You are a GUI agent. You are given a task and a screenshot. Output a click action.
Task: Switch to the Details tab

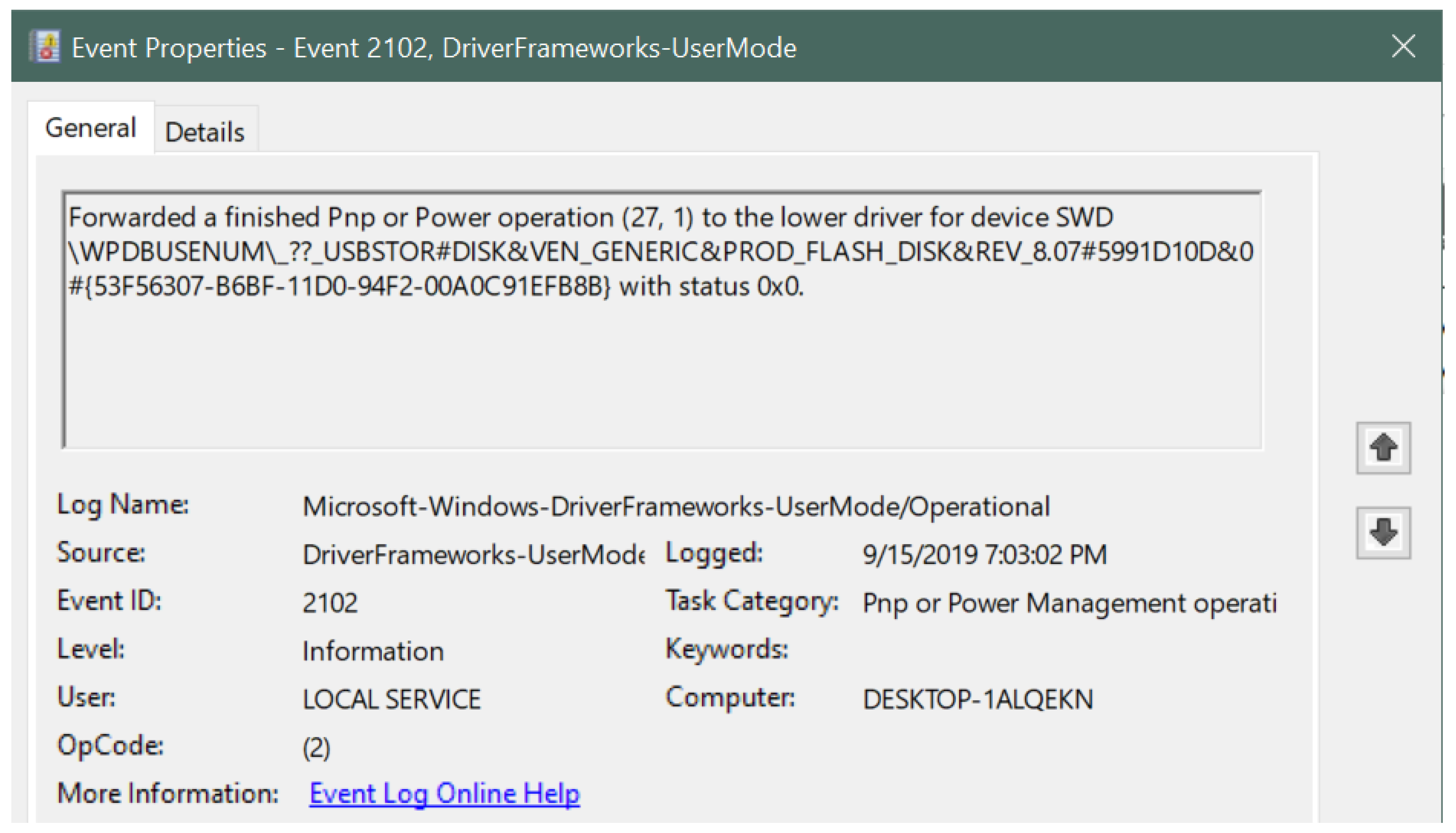pos(205,132)
